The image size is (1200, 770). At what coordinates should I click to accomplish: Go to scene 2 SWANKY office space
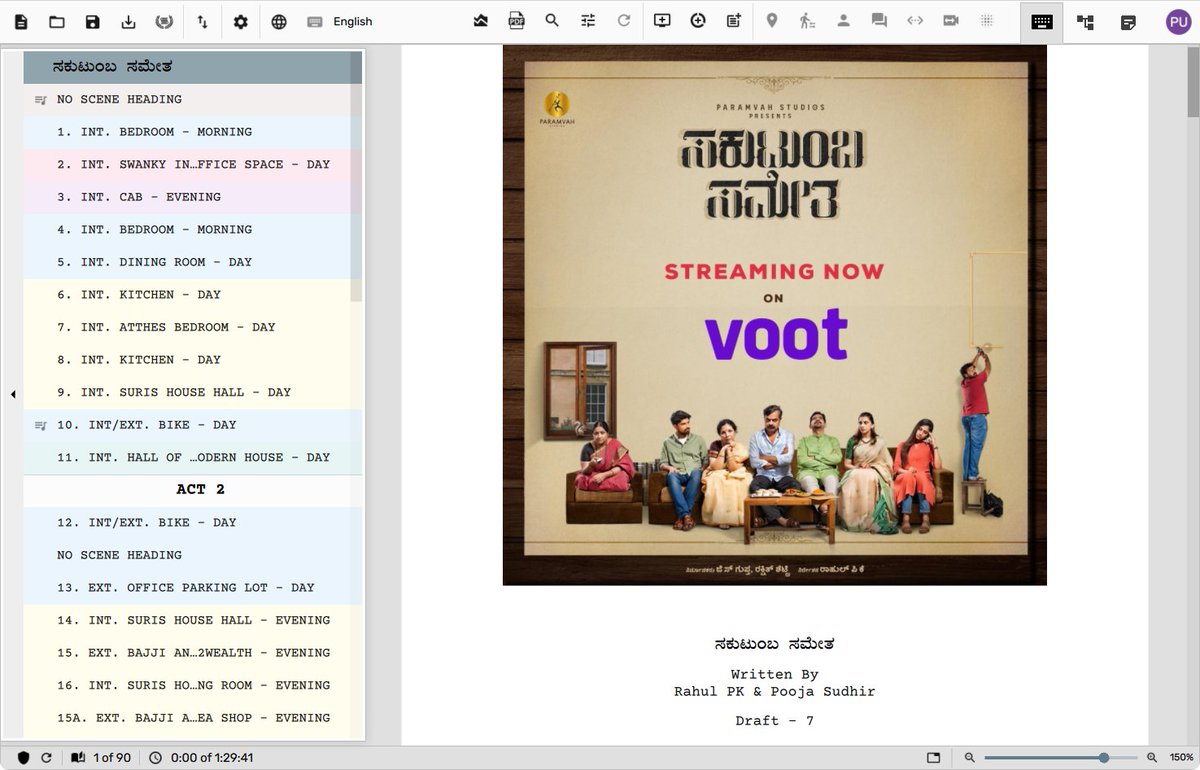[193, 164]
